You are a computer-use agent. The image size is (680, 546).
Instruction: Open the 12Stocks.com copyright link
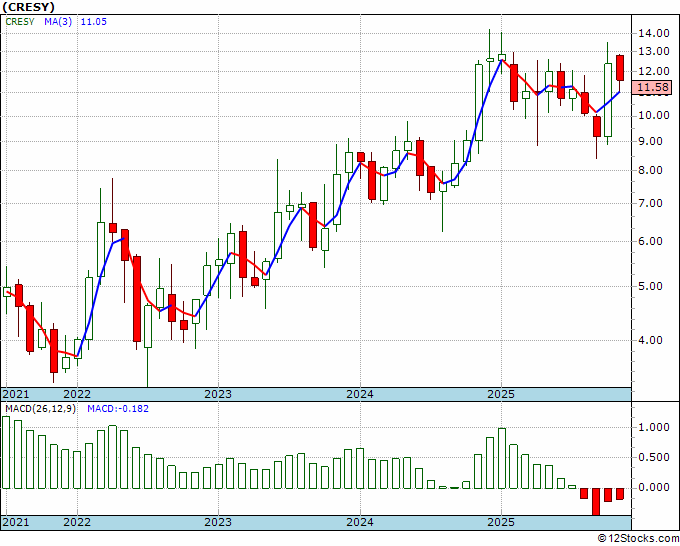point(638,539)
